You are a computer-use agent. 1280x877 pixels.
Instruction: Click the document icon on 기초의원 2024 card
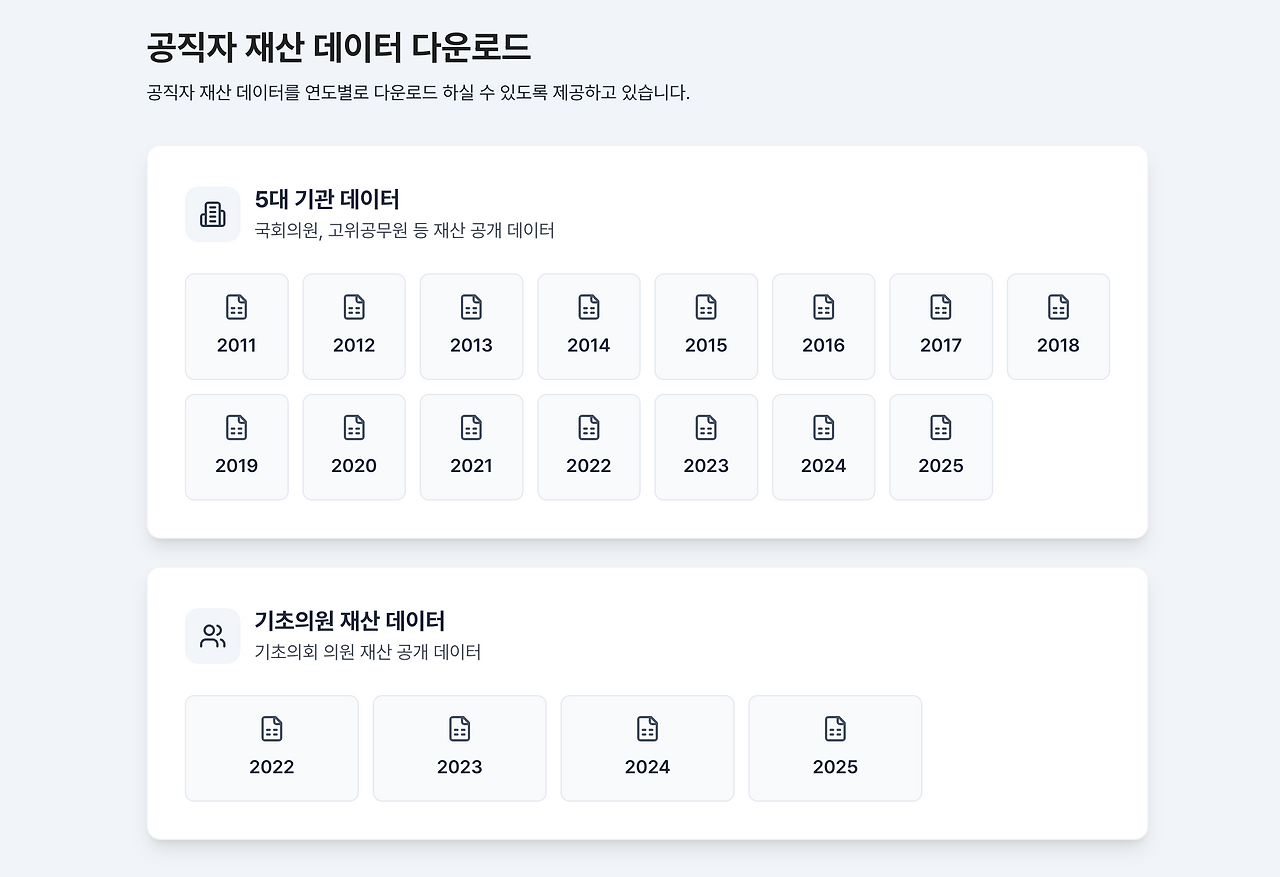point(647,727)
